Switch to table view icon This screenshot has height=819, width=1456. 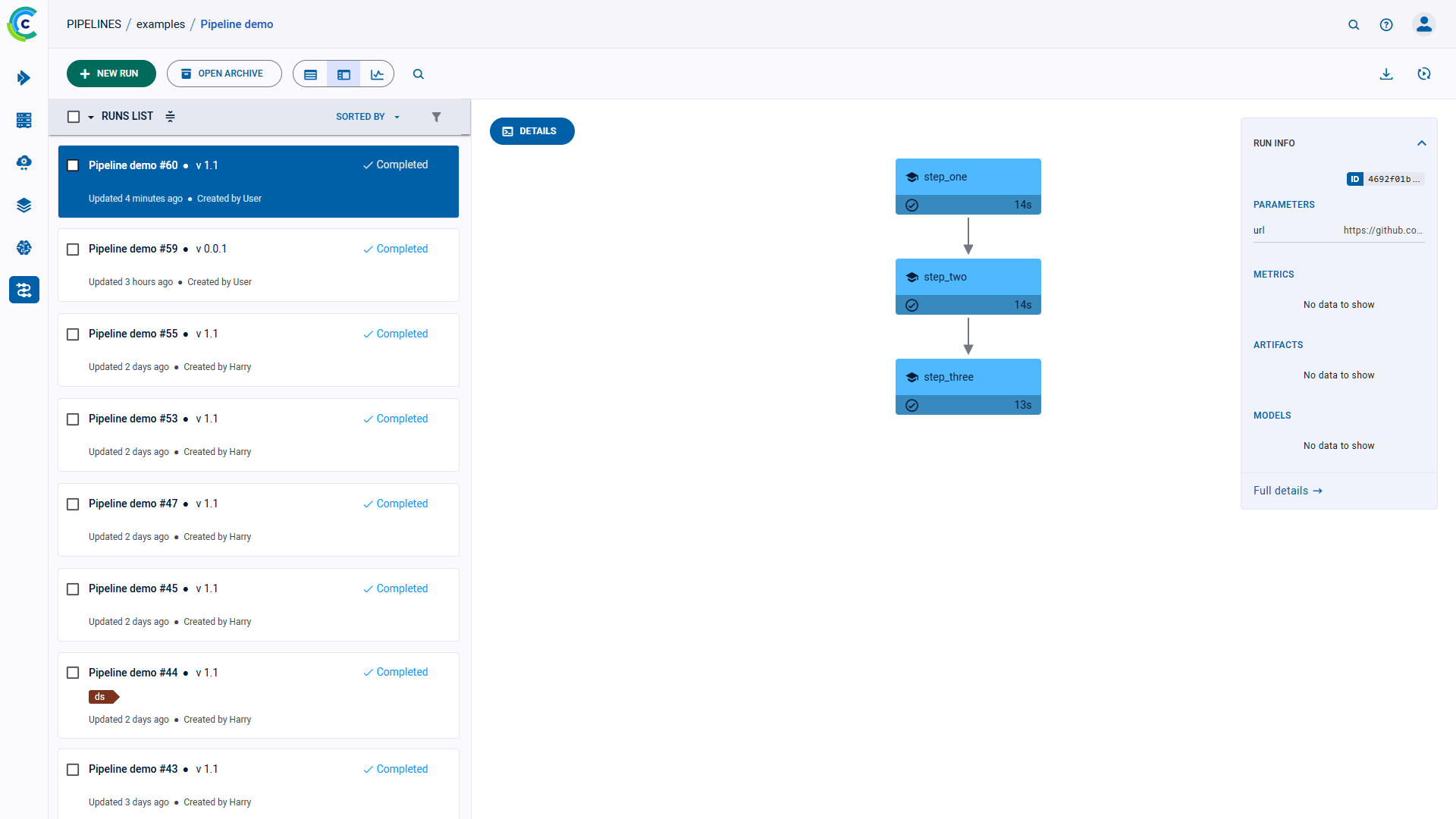point(310,74)
